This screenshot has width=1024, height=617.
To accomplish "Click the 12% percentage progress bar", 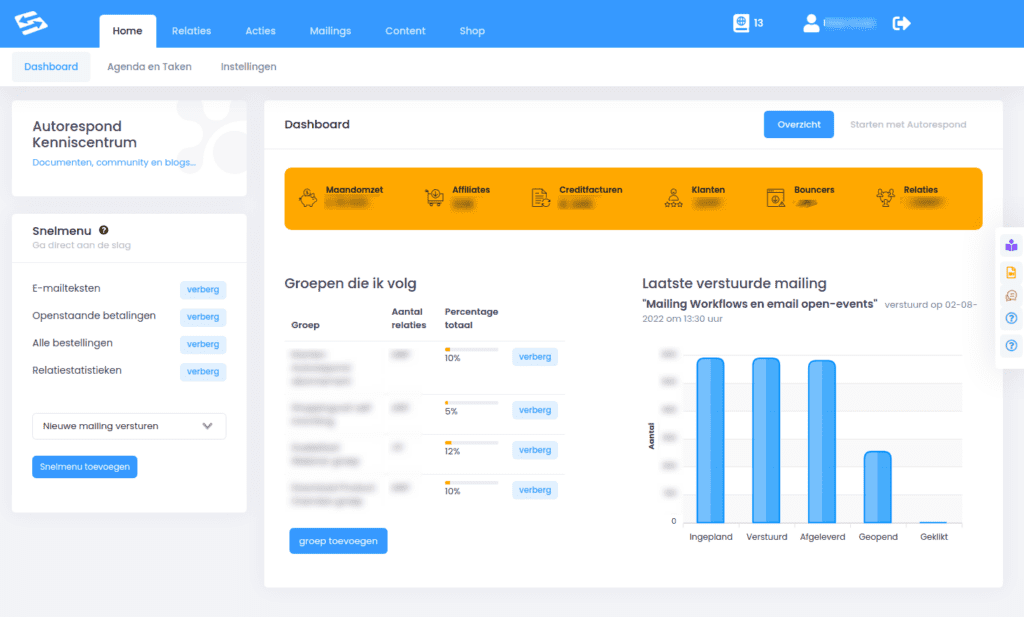I will (x=472, y=443).
